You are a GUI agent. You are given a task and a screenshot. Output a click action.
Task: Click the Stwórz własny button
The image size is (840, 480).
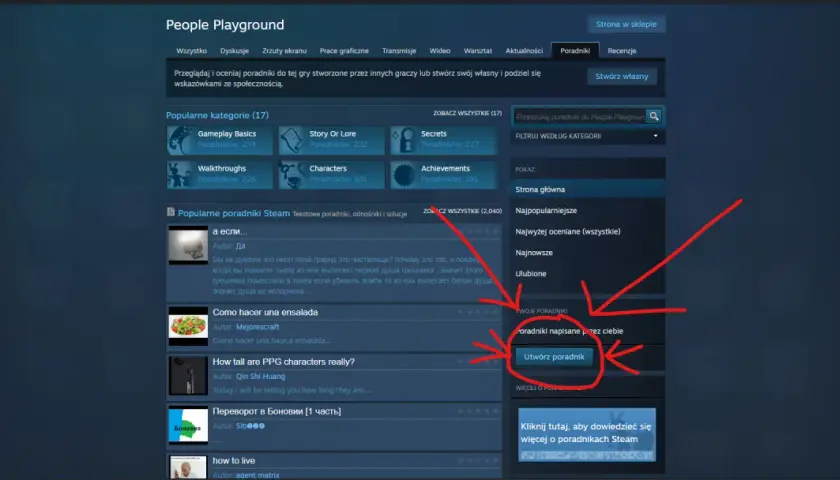tap(621, 76)
